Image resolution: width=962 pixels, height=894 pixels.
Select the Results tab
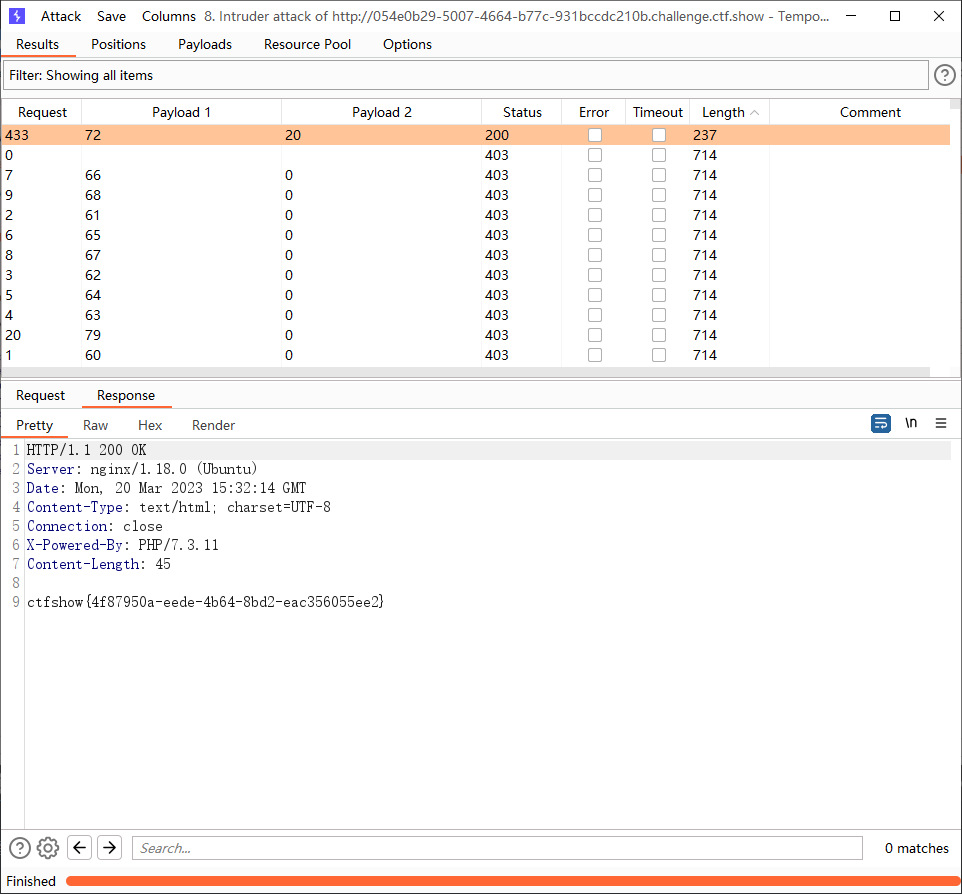click(x=37, y=44)
